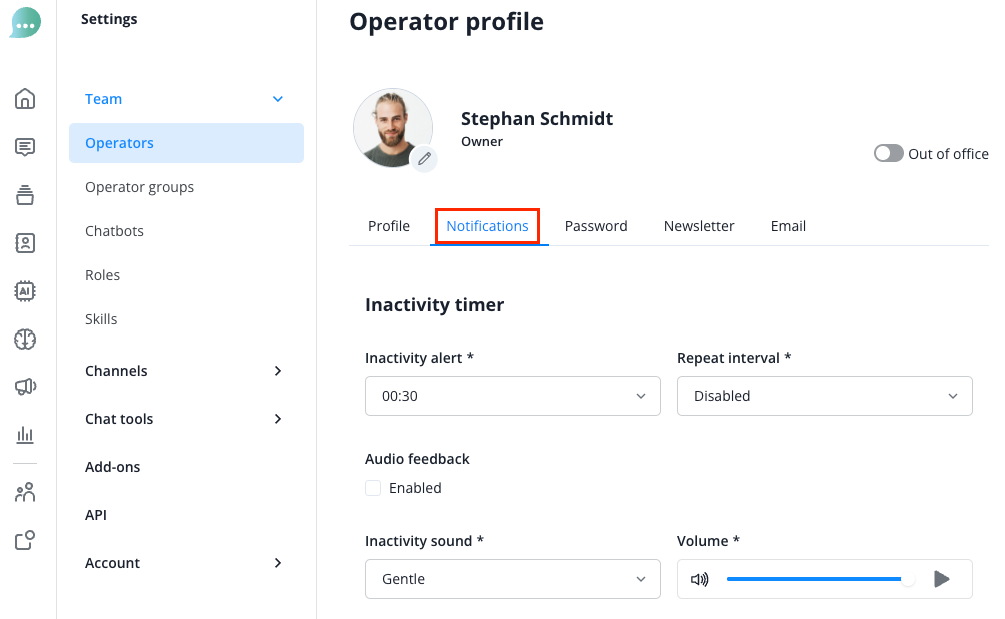Open the Inactivity sound dropdown
Viewport: 1005px width, 619px height.
pyautogui.click(x=512, y=579)
